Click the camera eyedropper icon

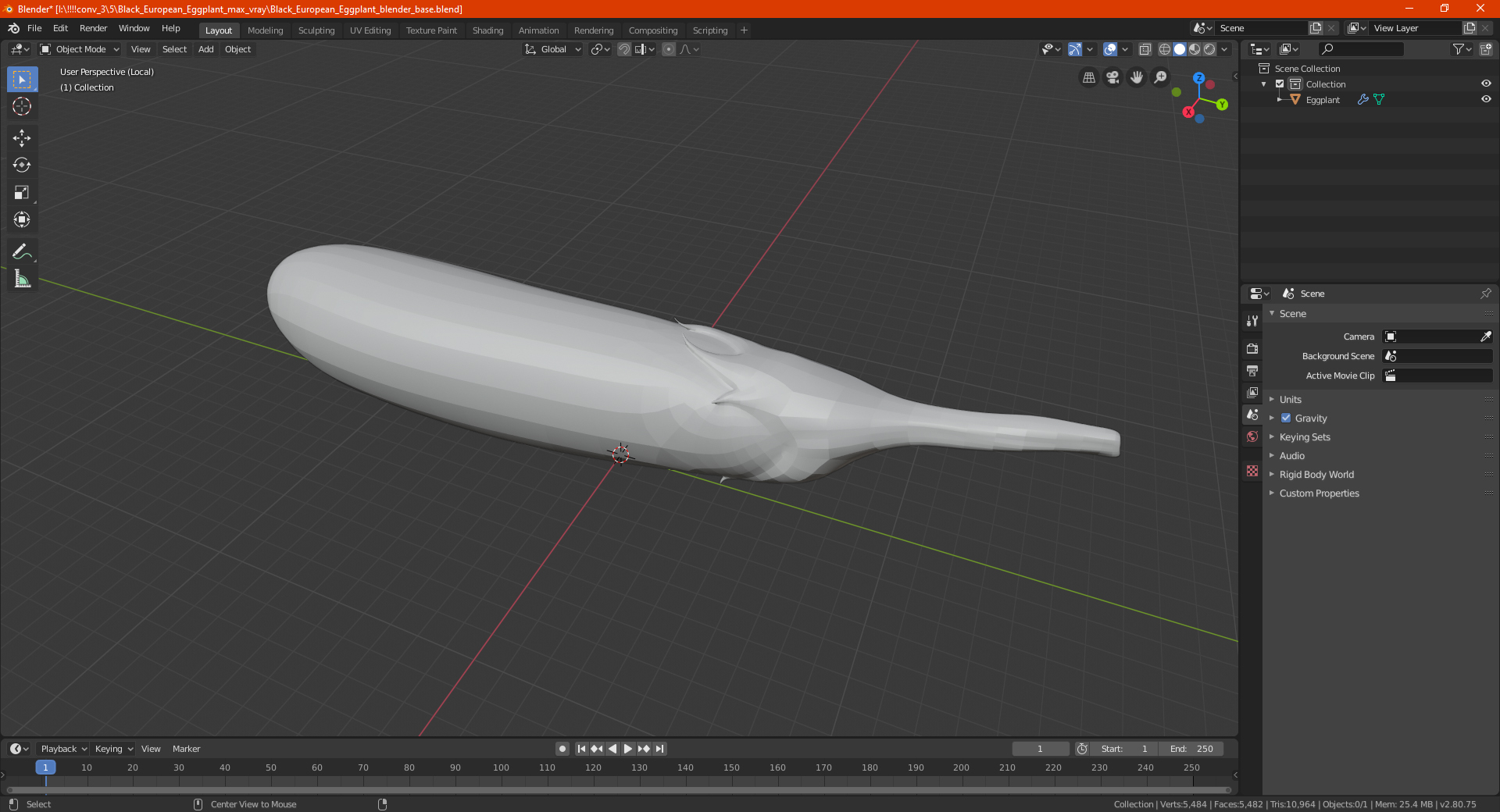point(1485,337)
